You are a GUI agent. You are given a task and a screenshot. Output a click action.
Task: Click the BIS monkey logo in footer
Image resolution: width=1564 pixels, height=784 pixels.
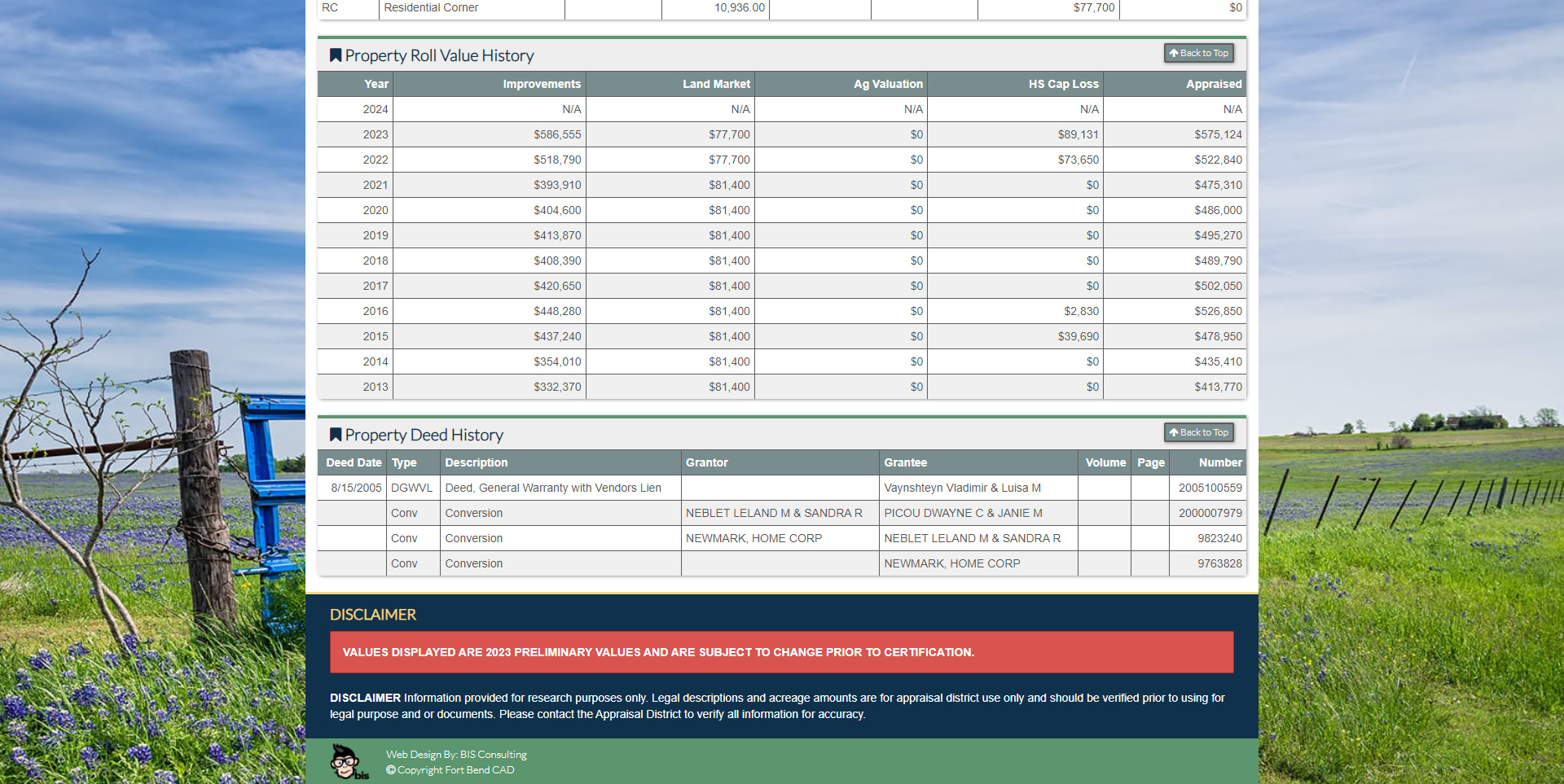349,762
